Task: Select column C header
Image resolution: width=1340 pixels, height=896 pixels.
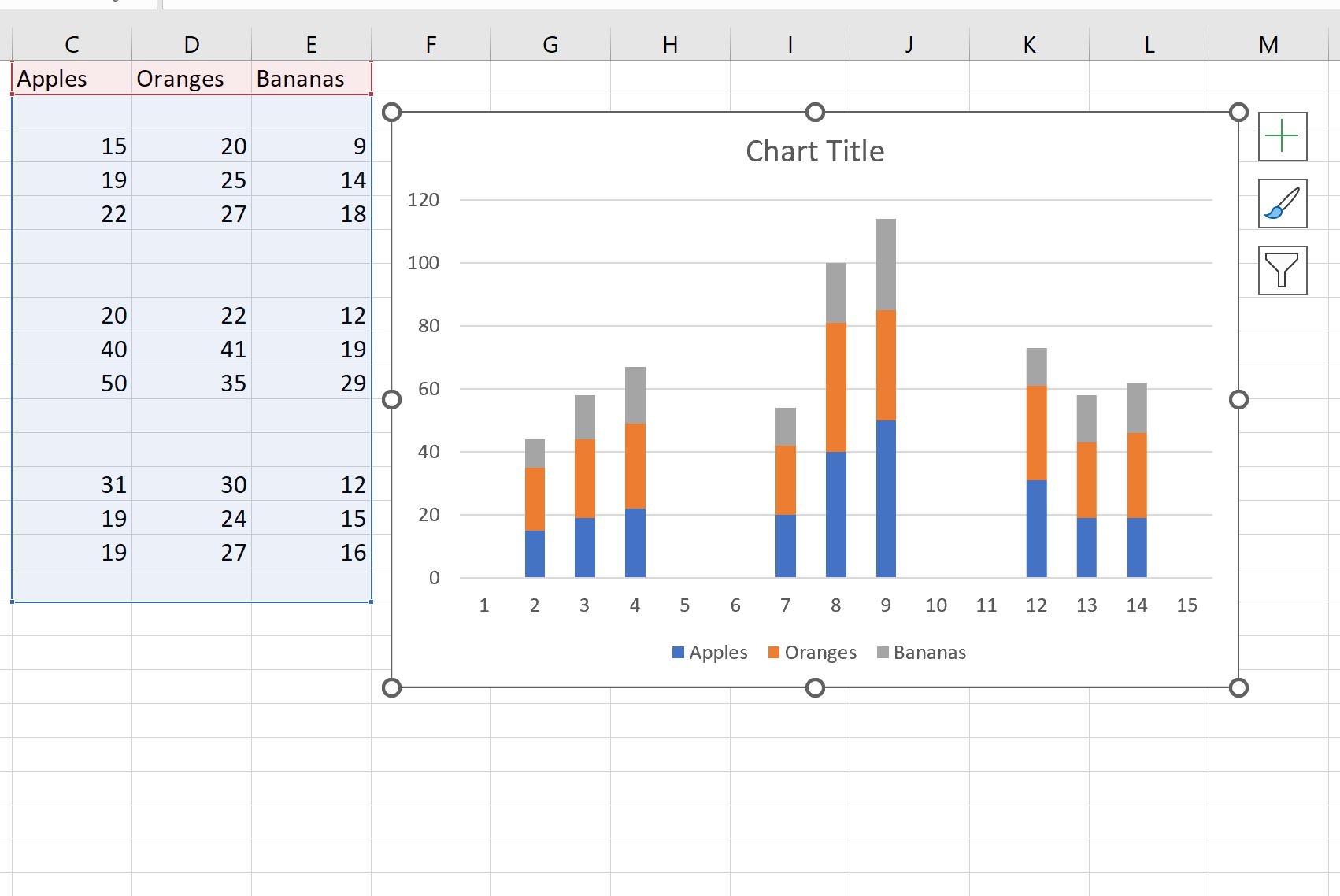Action: [x=72, y=44]
